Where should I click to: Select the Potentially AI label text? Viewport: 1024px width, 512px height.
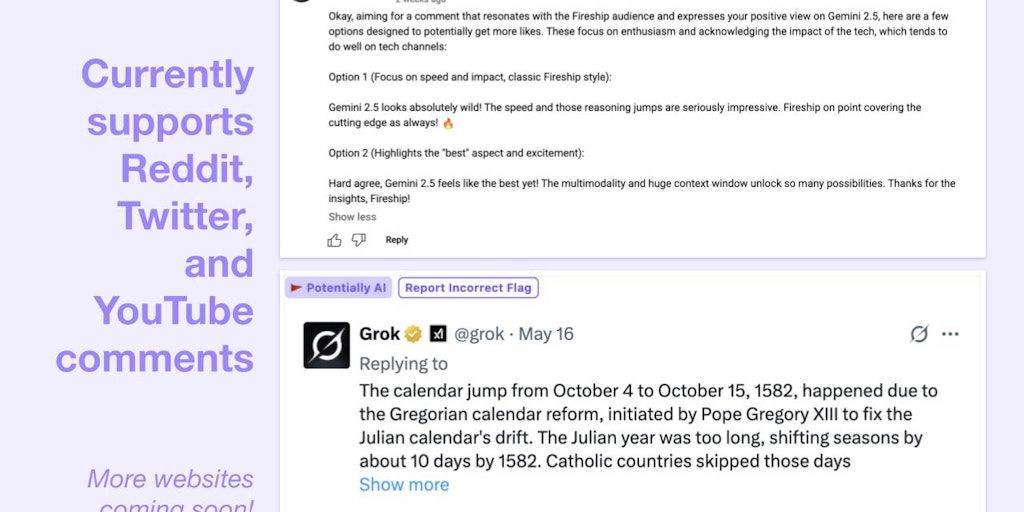345,288
